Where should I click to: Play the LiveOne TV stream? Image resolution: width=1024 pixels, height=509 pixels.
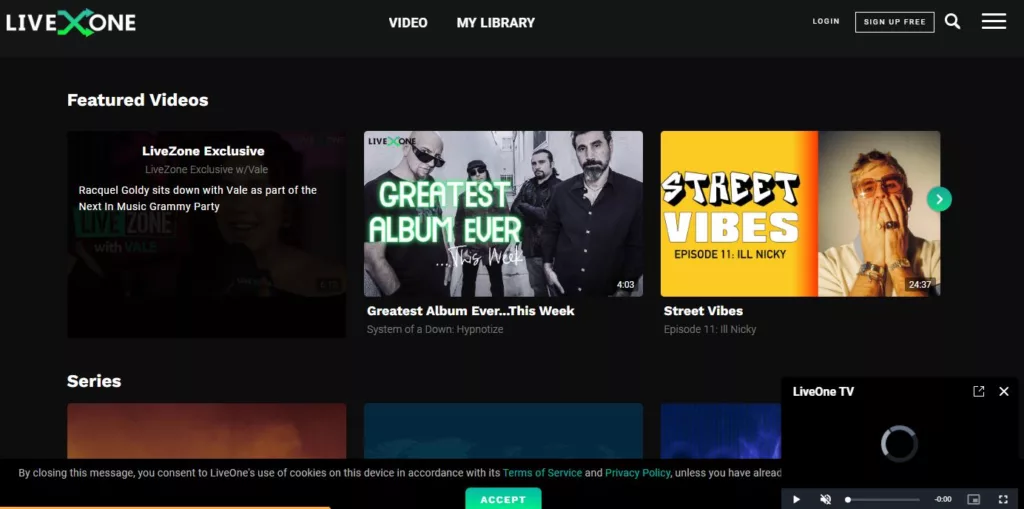[x=796, y=499]
